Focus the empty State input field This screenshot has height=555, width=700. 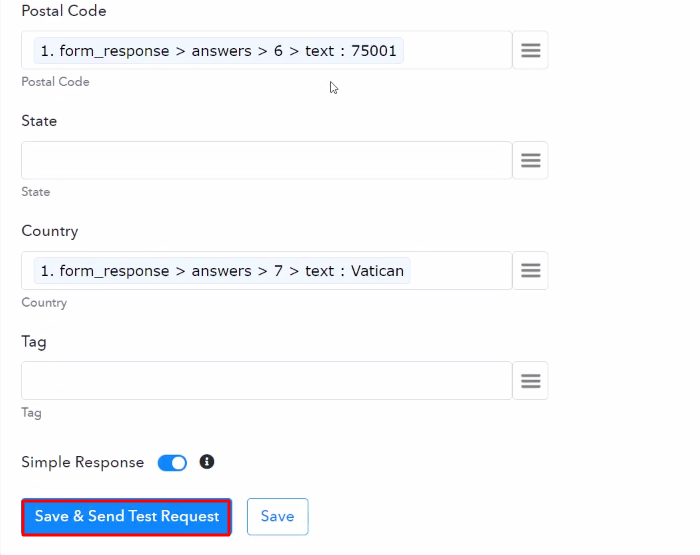pyautogui.click(x=266, y=160)
